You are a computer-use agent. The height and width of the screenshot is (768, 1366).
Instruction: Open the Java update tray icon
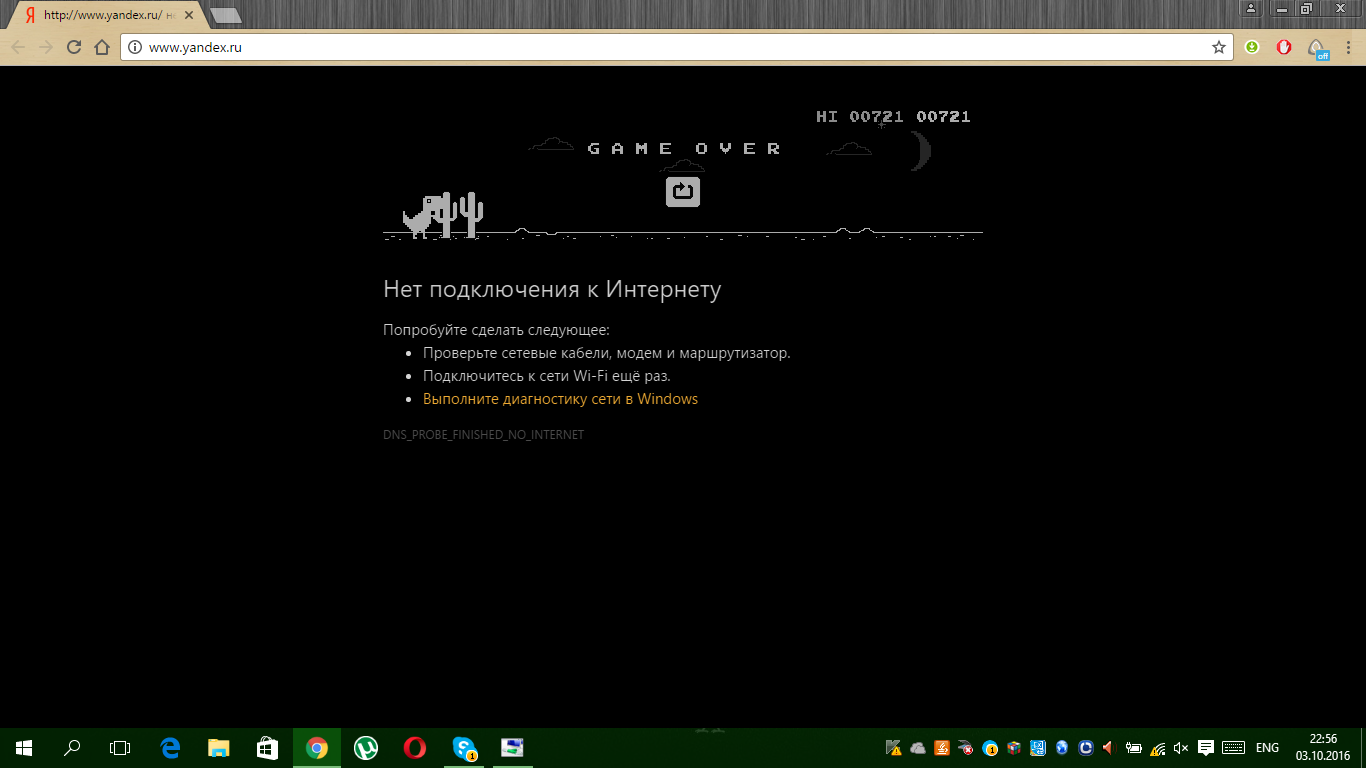click(x=942, y=747)
